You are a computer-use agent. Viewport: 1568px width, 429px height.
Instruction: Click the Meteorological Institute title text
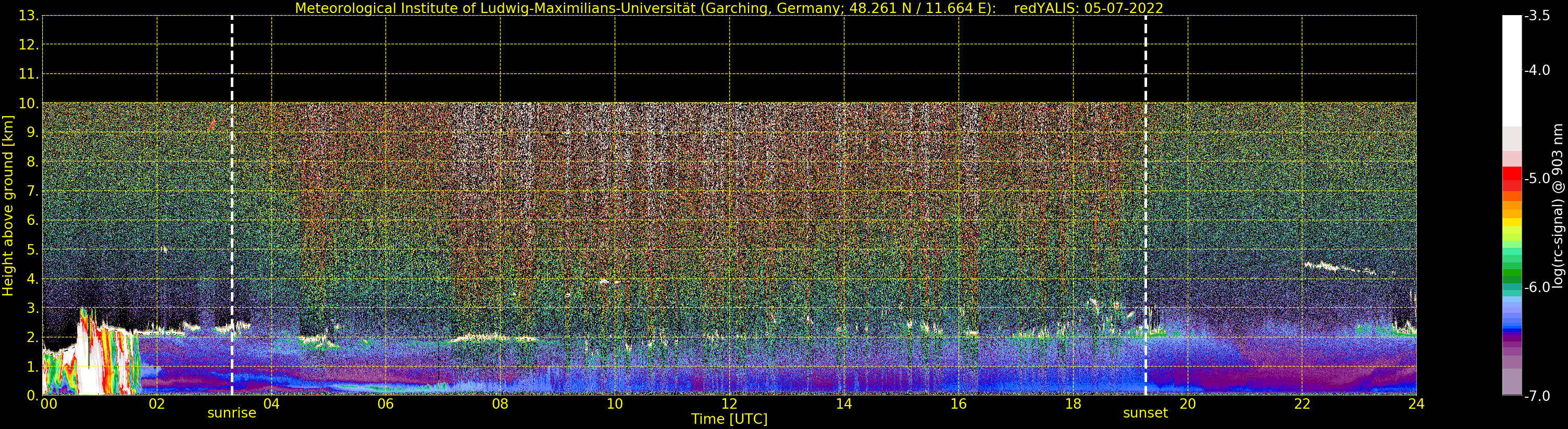(x=645, y=8)
